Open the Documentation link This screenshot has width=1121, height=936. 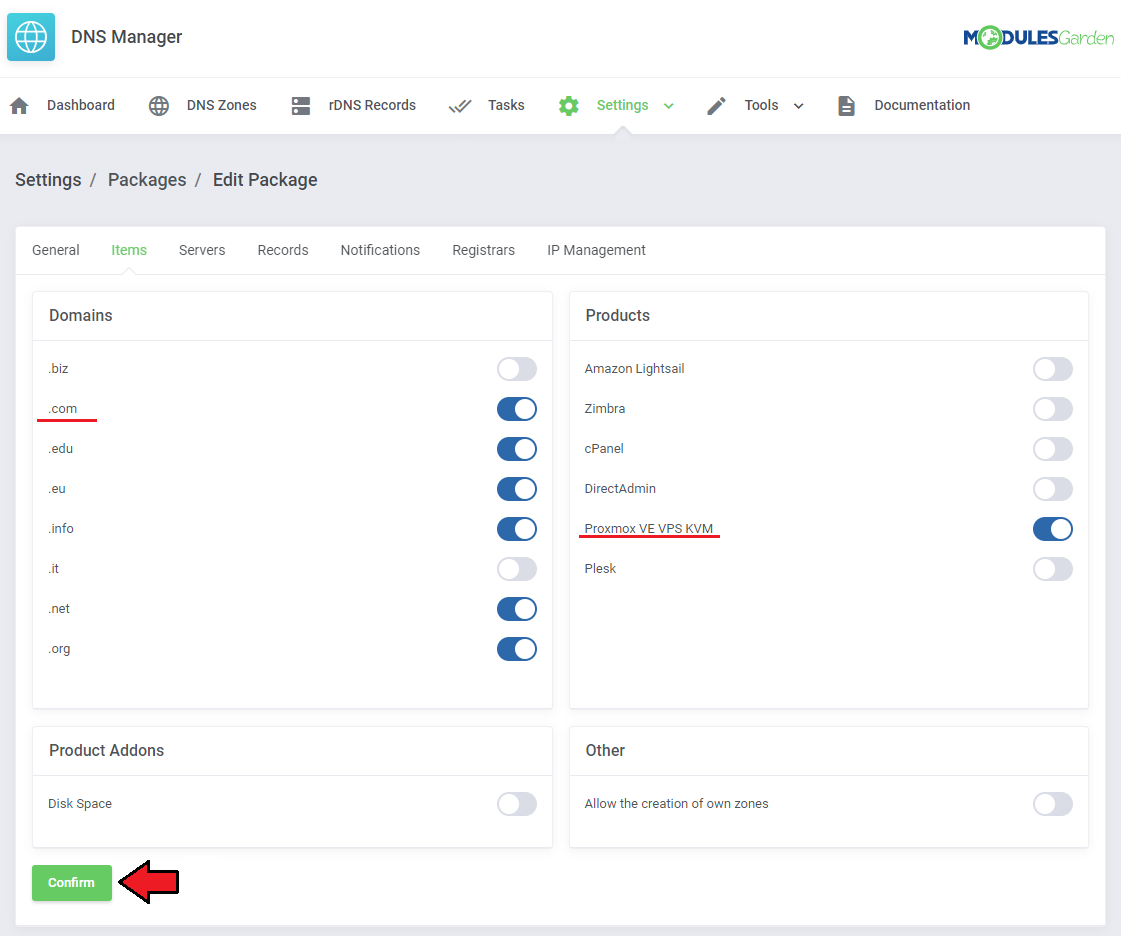tap(922, 105)
